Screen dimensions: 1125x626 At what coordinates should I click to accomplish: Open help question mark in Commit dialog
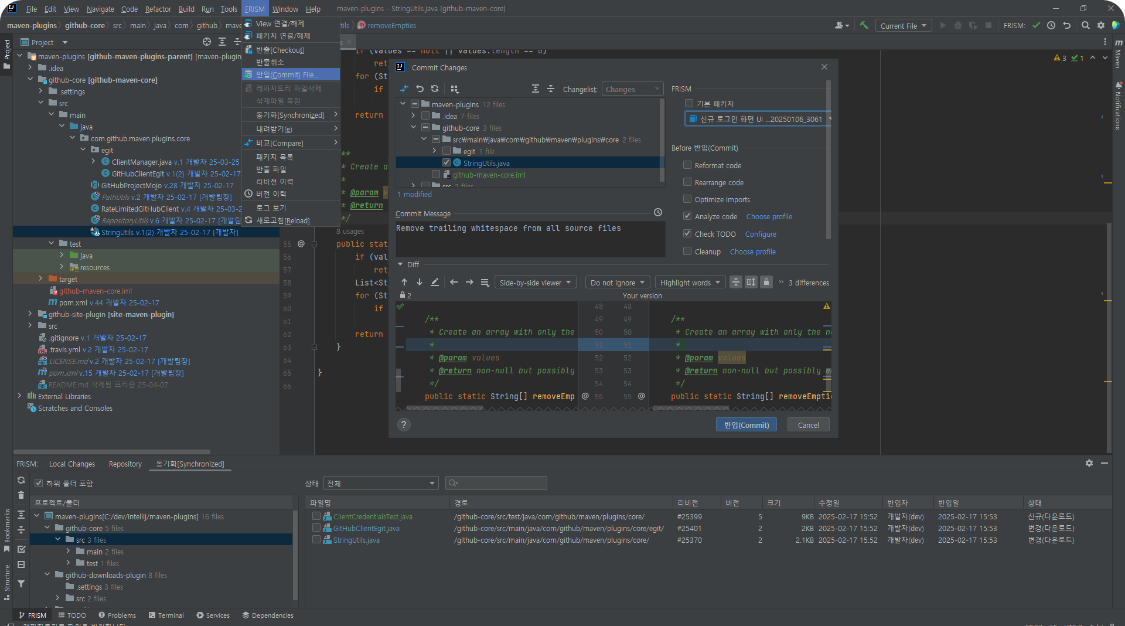(404, 425)
